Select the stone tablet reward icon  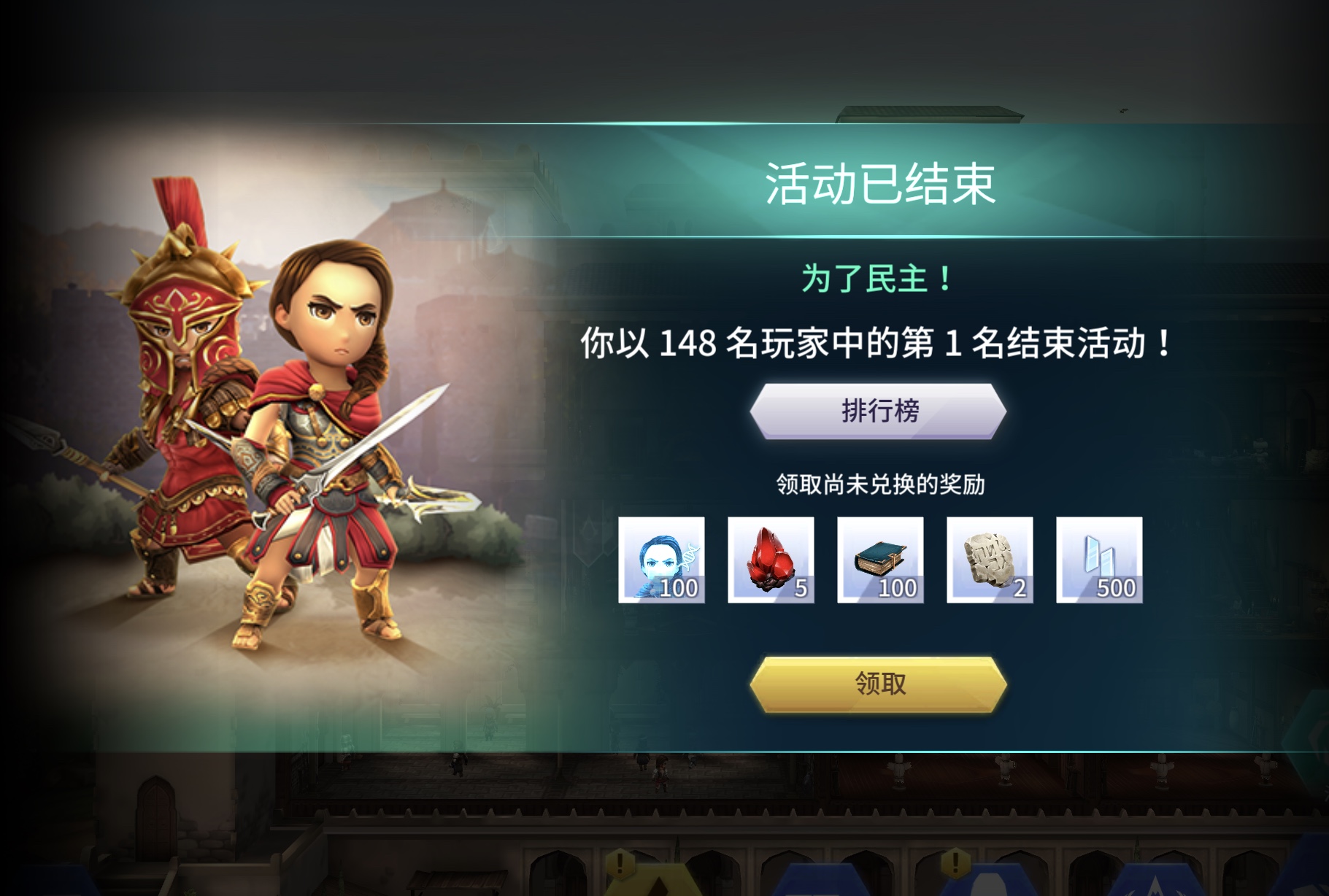(990, 560)
